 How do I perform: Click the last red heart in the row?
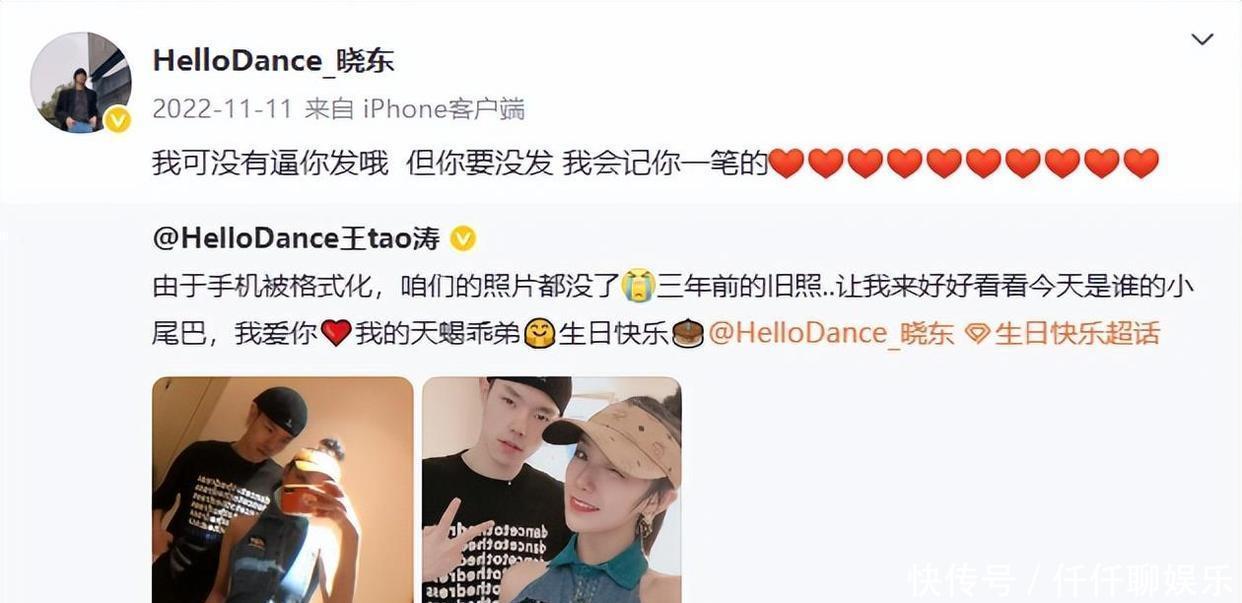coord(1141,163)
